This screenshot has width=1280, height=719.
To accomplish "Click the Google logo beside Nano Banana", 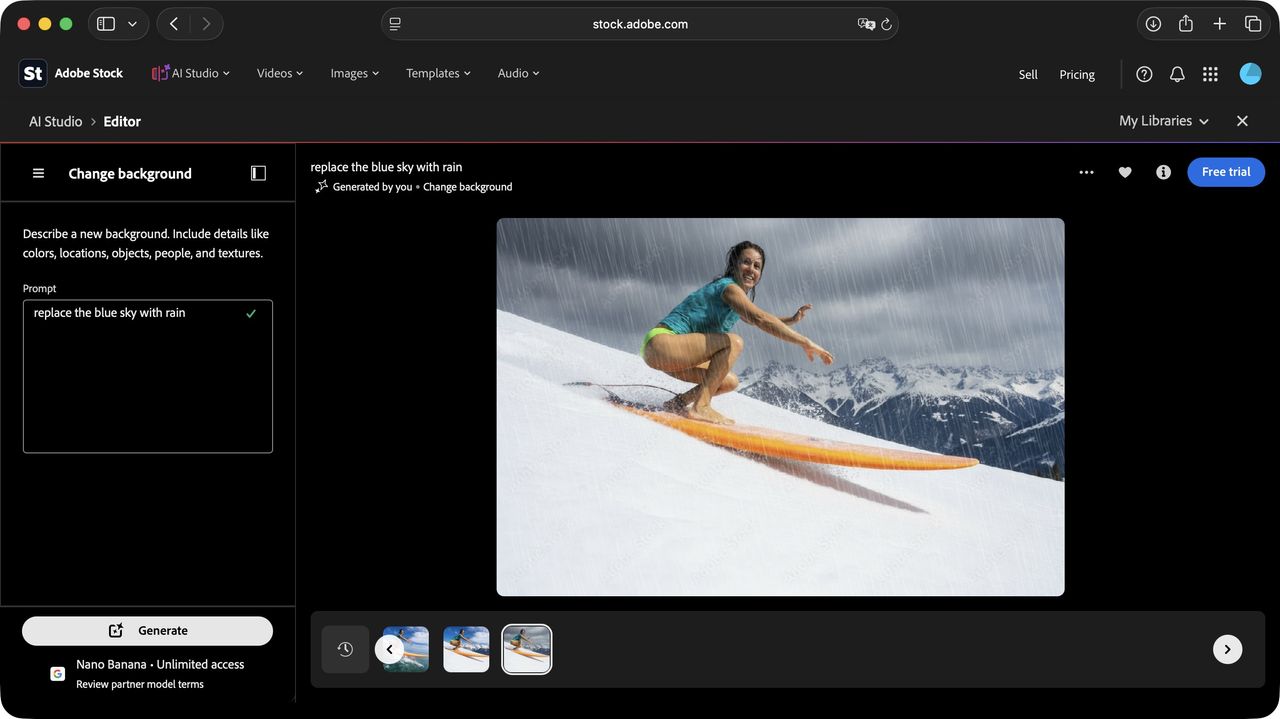I will pos(58,674).
